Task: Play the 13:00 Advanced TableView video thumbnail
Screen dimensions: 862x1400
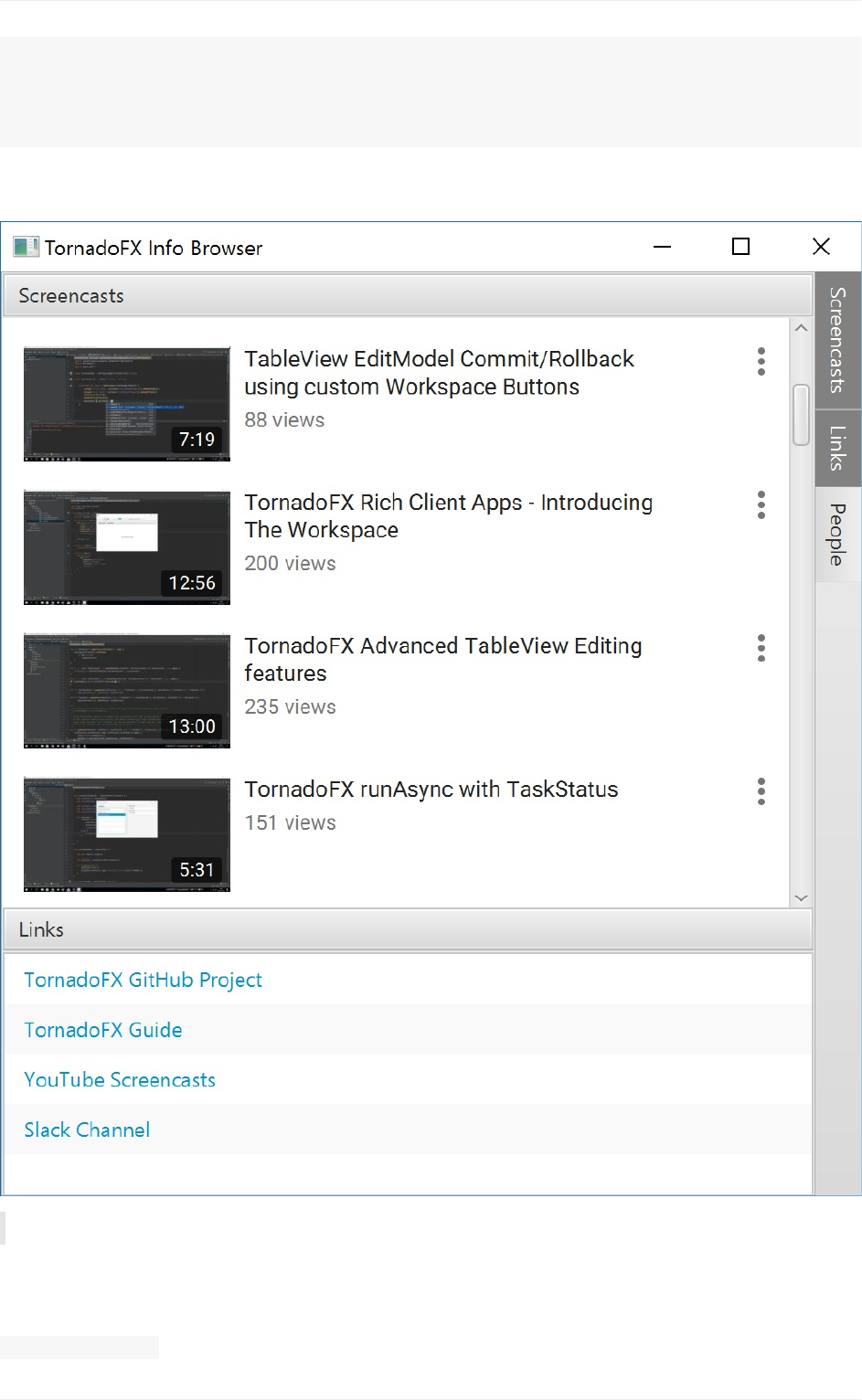Action: [127, 691]
